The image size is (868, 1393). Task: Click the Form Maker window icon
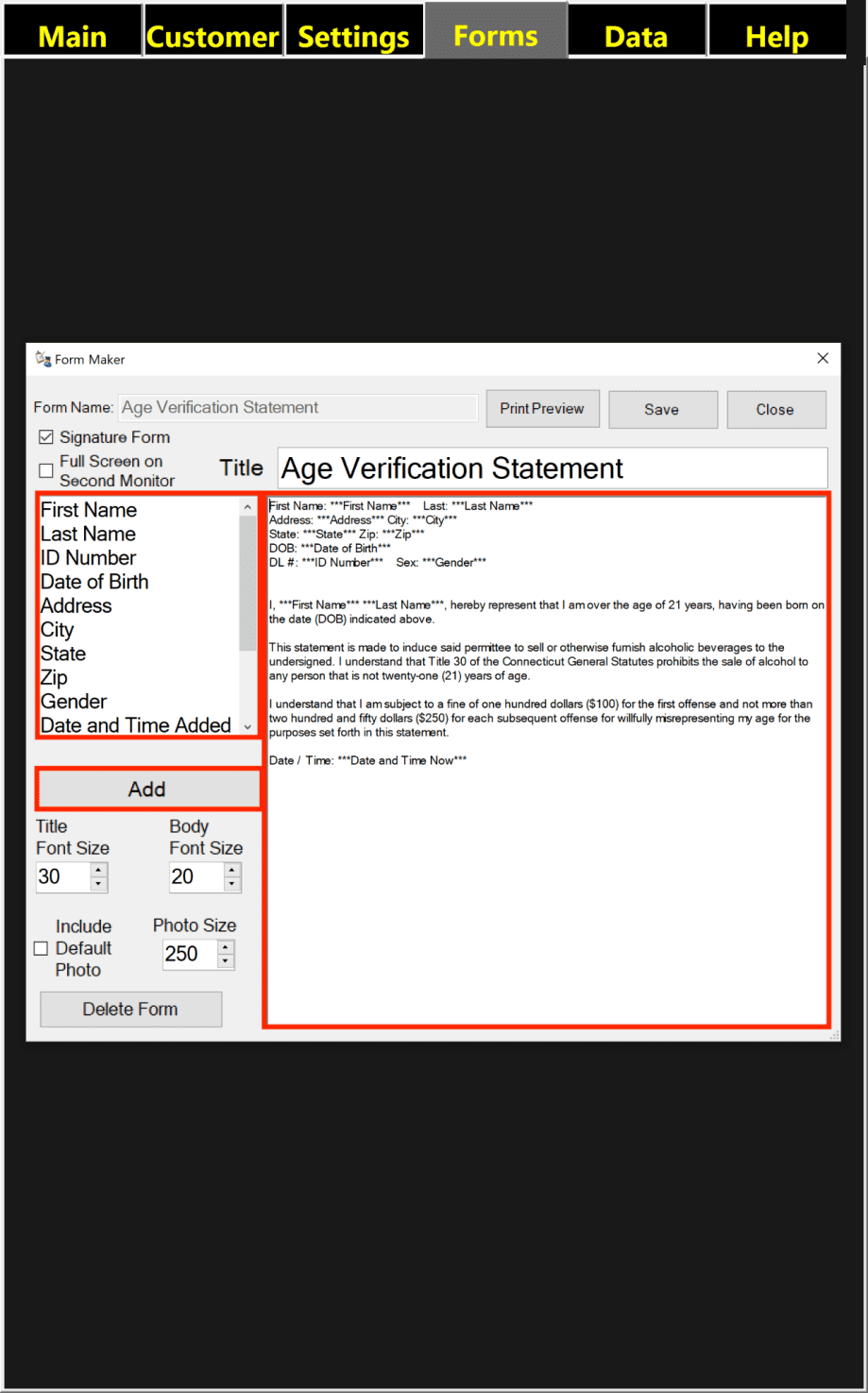[x=43, y=359]
